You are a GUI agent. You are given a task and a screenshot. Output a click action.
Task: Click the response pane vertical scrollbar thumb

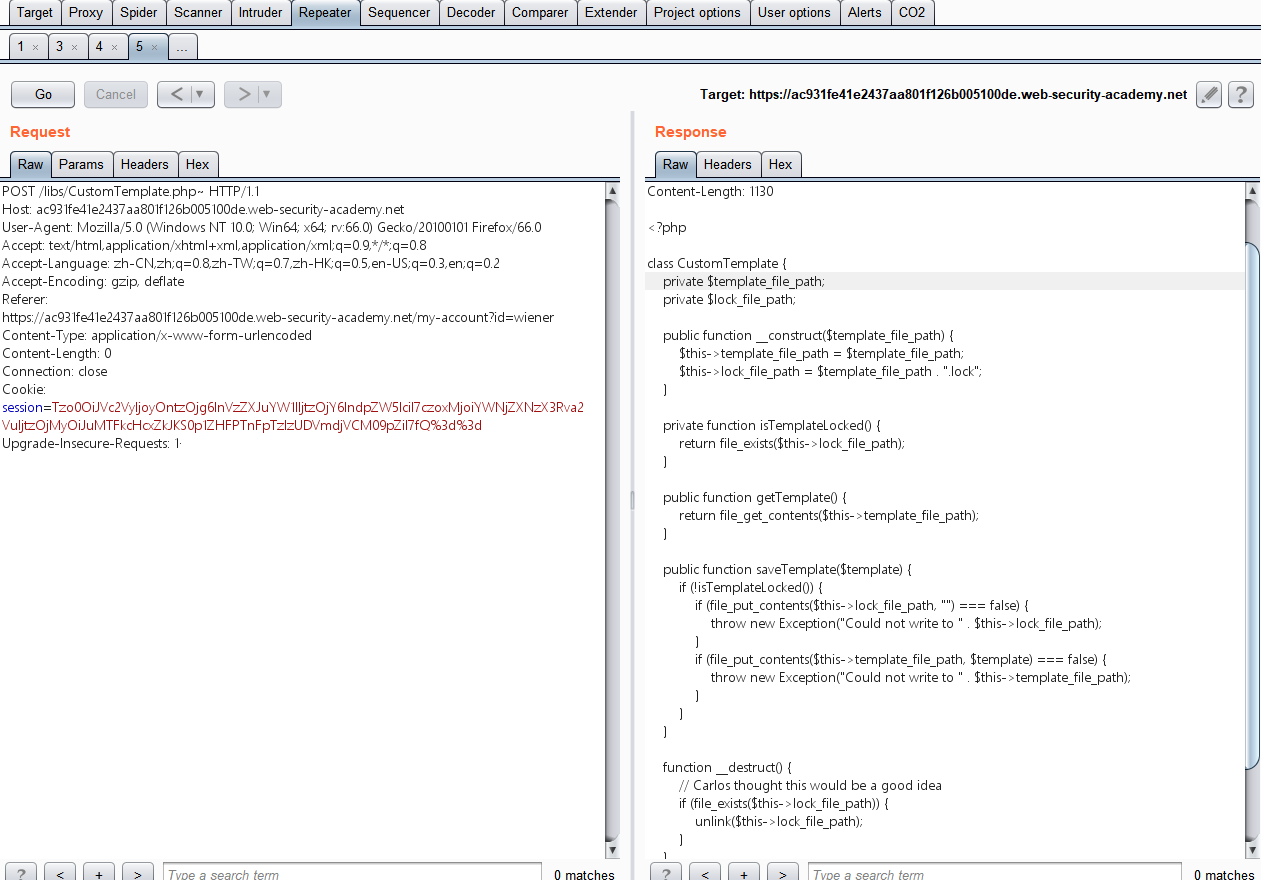coord(1253,505)
